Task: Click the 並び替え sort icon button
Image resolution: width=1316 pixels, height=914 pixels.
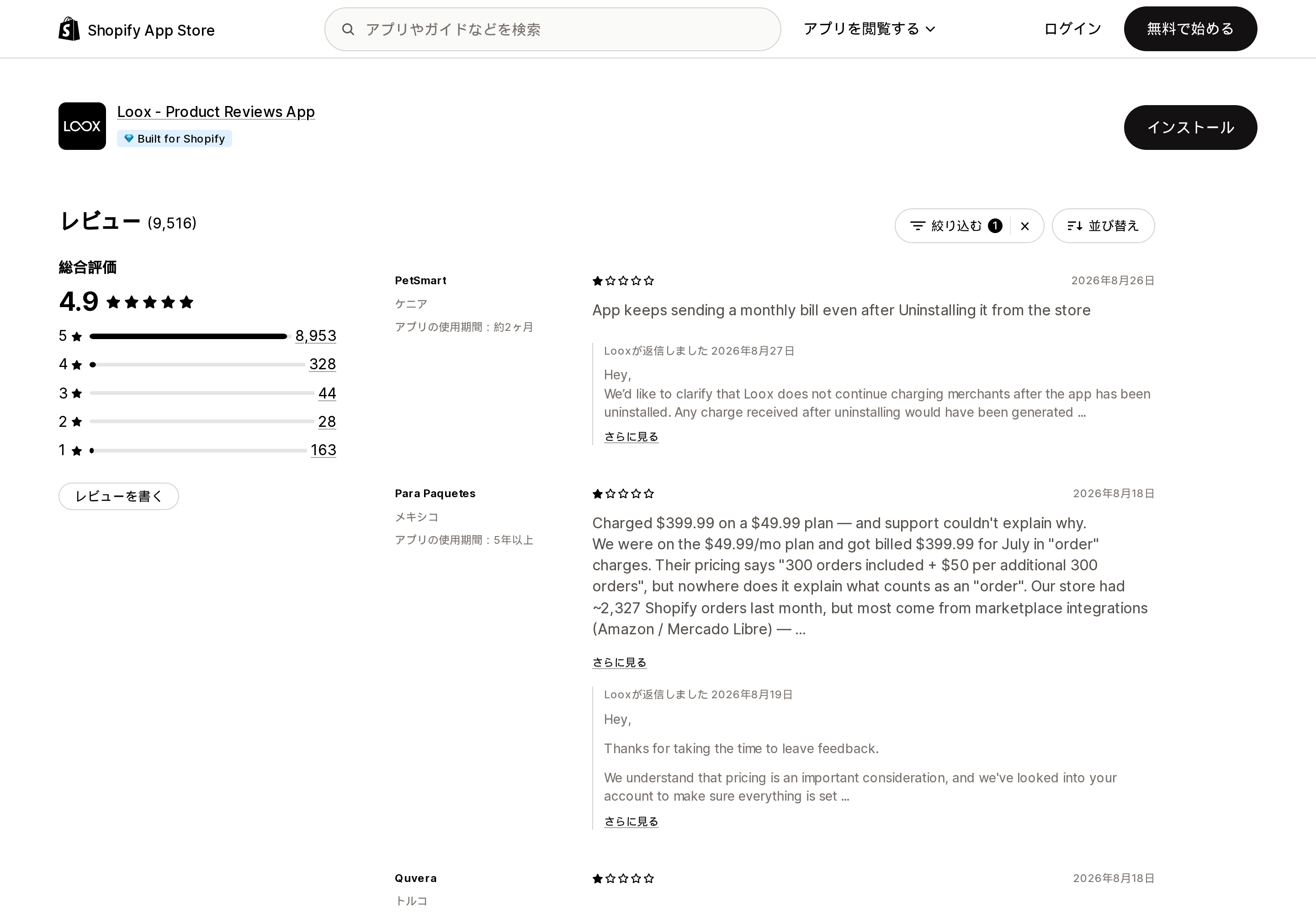Action: click(x=1103, y=226)
